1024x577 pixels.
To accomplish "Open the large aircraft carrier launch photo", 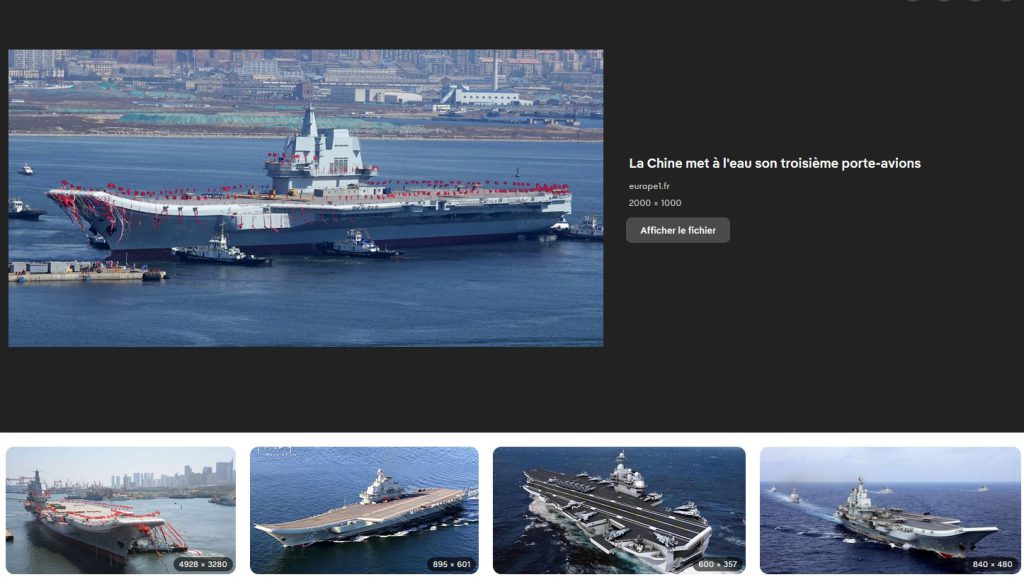I will point(306,198).
